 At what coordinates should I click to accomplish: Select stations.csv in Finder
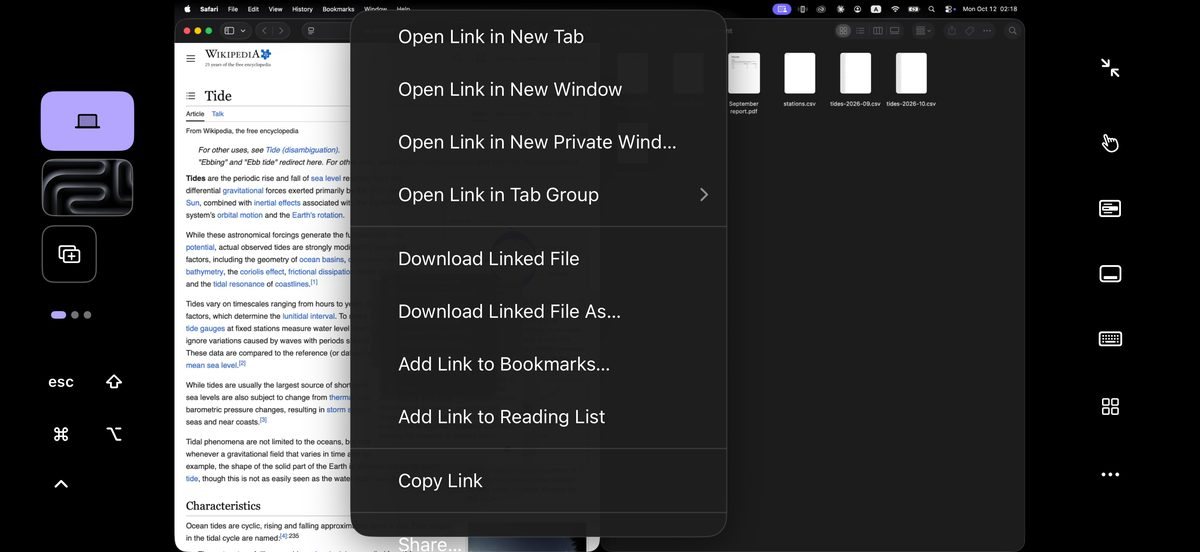click(799, 80)
